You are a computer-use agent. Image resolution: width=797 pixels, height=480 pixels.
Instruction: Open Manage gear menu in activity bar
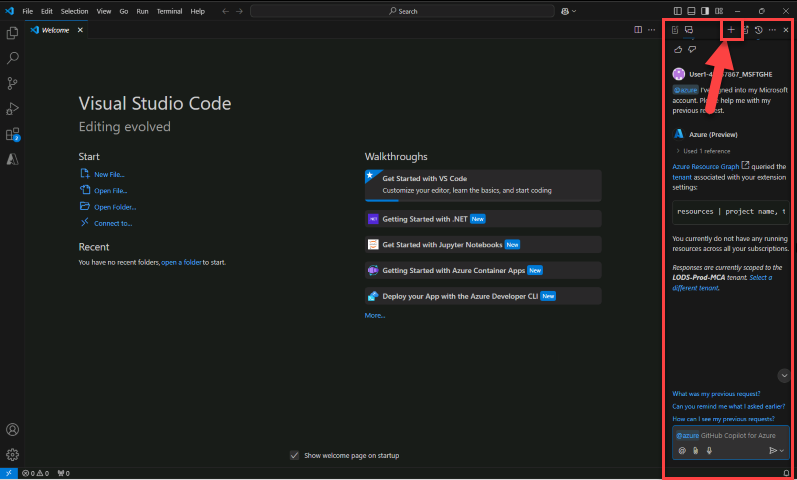coord(13,454)
